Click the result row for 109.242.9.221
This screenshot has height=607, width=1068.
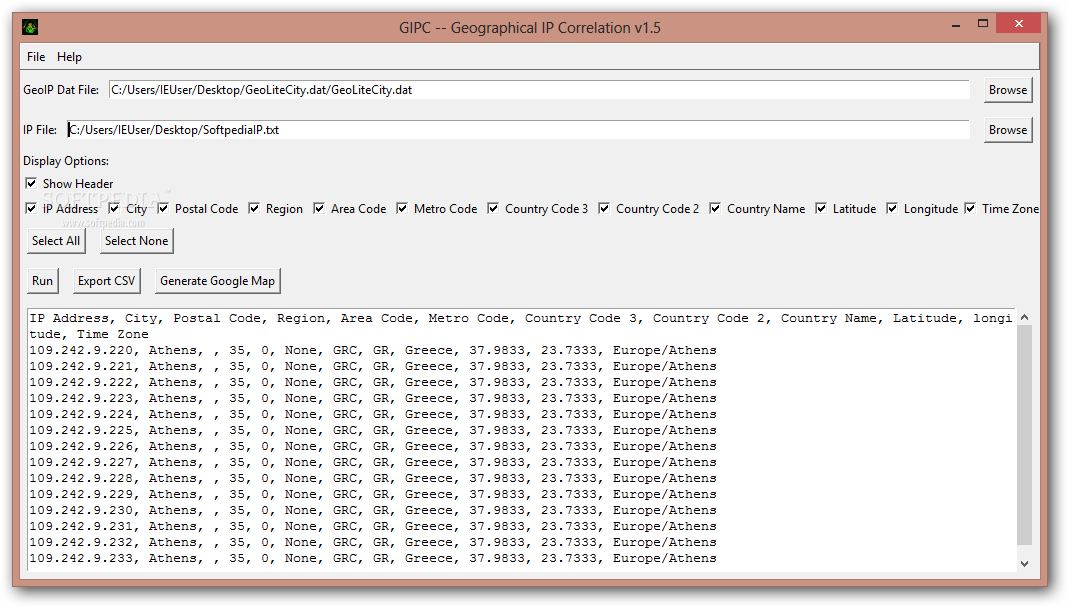pos(373,367)
